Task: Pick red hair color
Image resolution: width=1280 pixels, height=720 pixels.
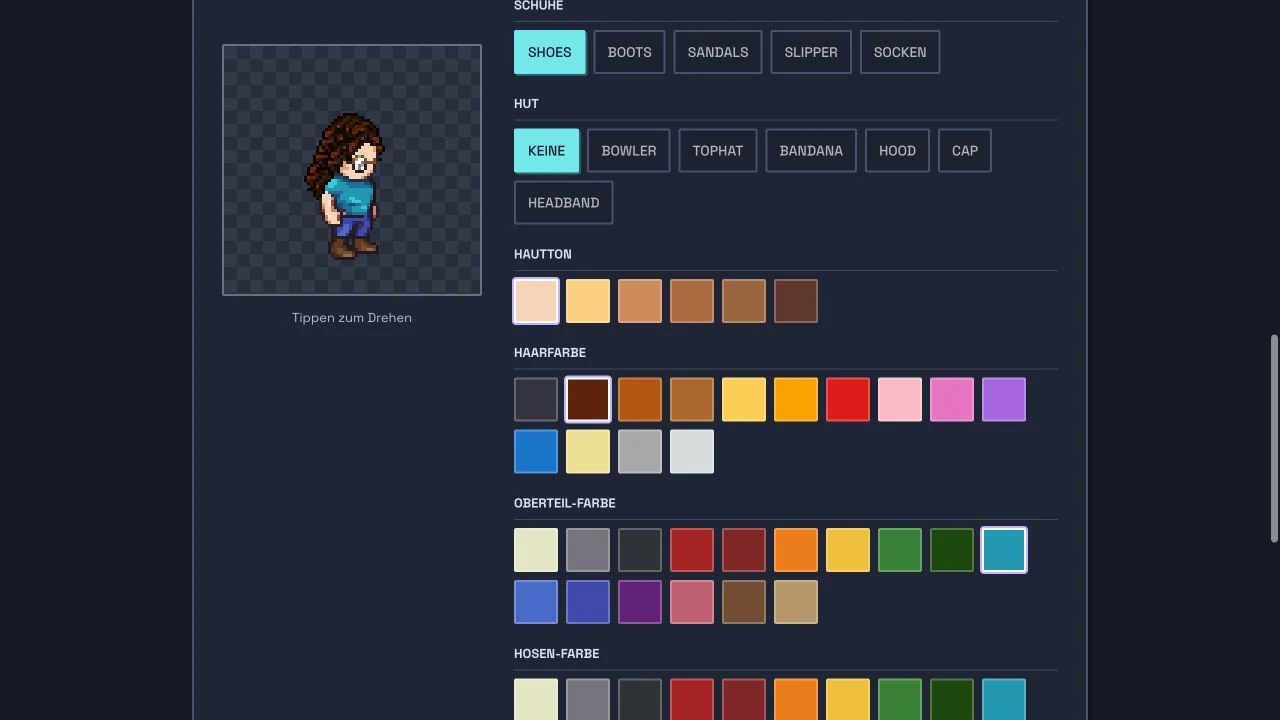Action: pos(848,400)
